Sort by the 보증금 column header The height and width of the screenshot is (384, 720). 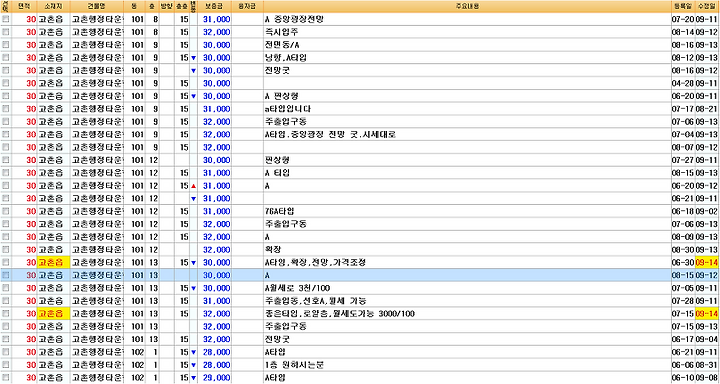pyautogui.click(x=214, y=6)
